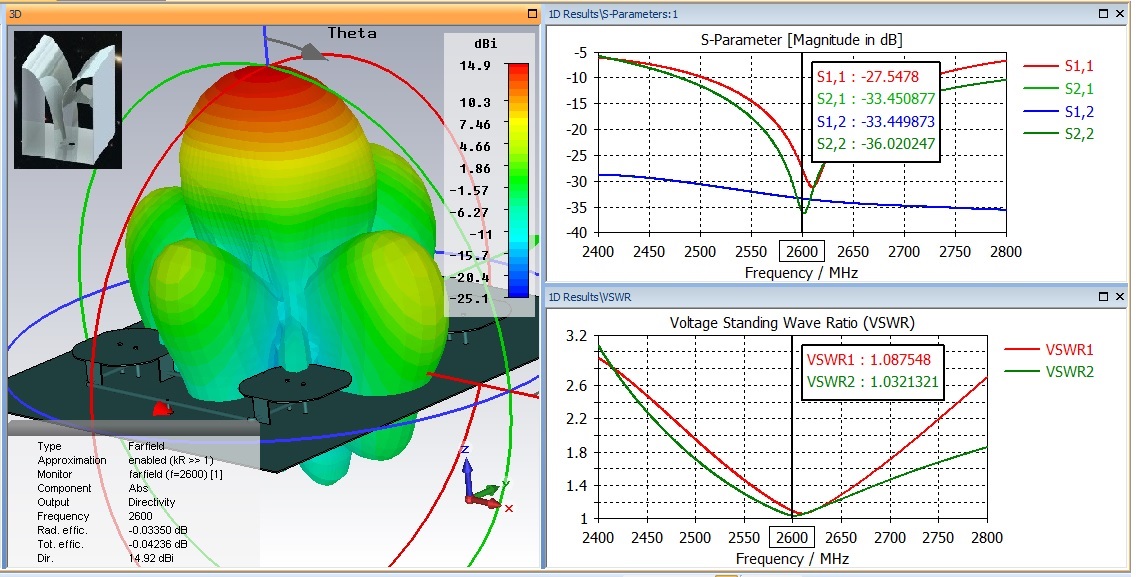This screenshot has height=577, width=1136.
Task: Select the S2,2 legend entry
Action: point(1058,133)
